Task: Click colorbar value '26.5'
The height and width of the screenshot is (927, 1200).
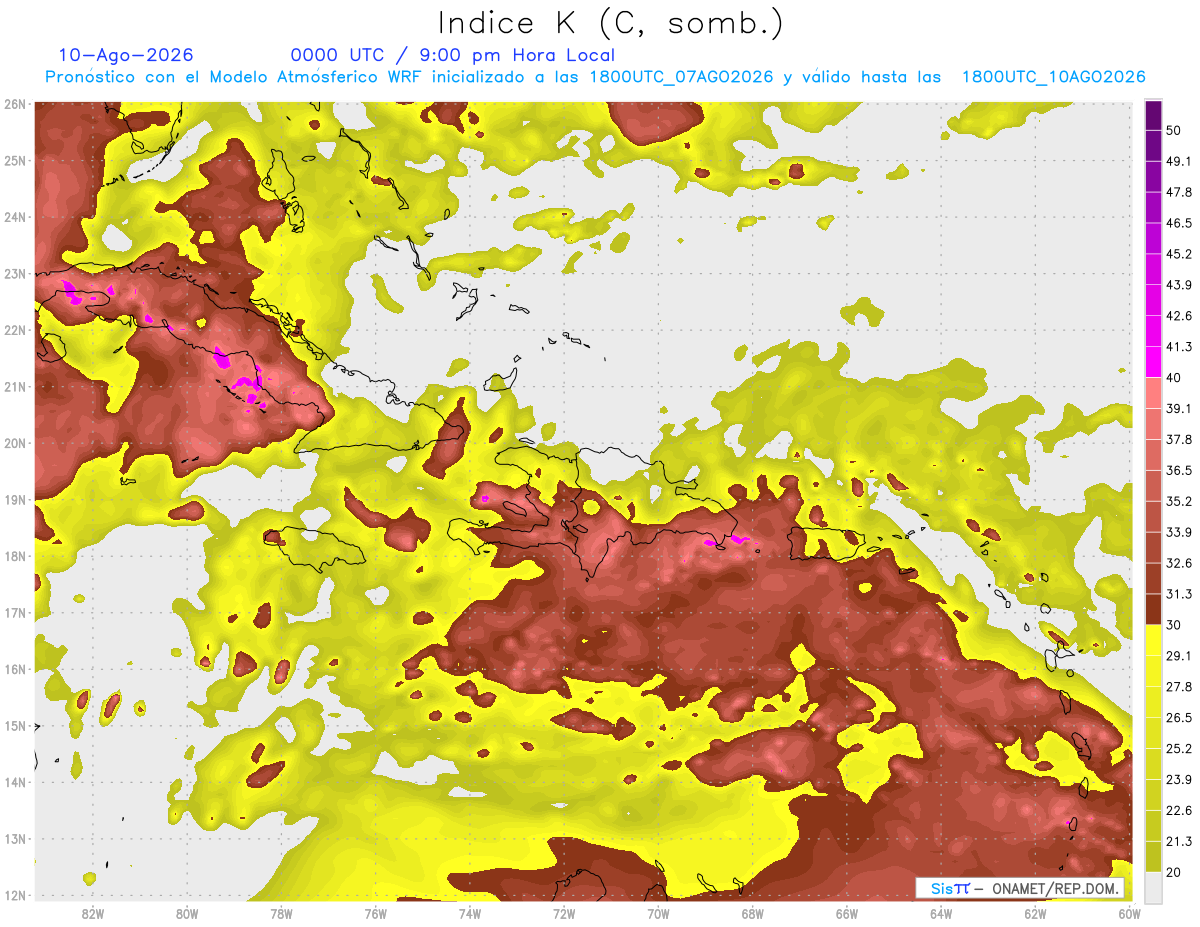Action: click(1178, 717)
